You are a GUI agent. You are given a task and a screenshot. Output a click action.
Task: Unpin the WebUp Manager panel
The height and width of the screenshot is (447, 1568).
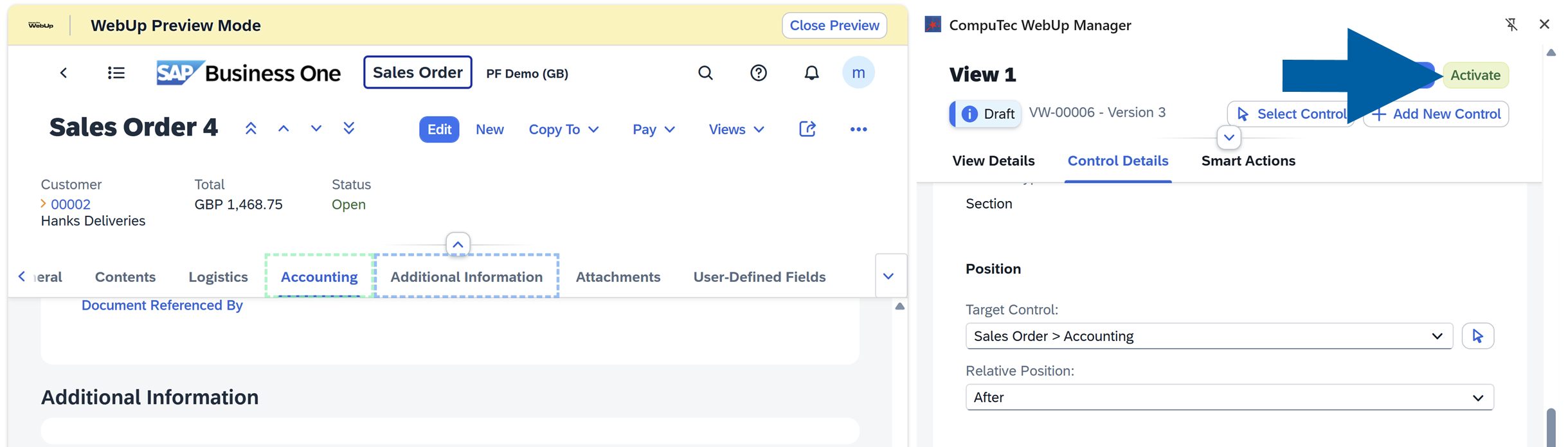tap(1511, 24)
